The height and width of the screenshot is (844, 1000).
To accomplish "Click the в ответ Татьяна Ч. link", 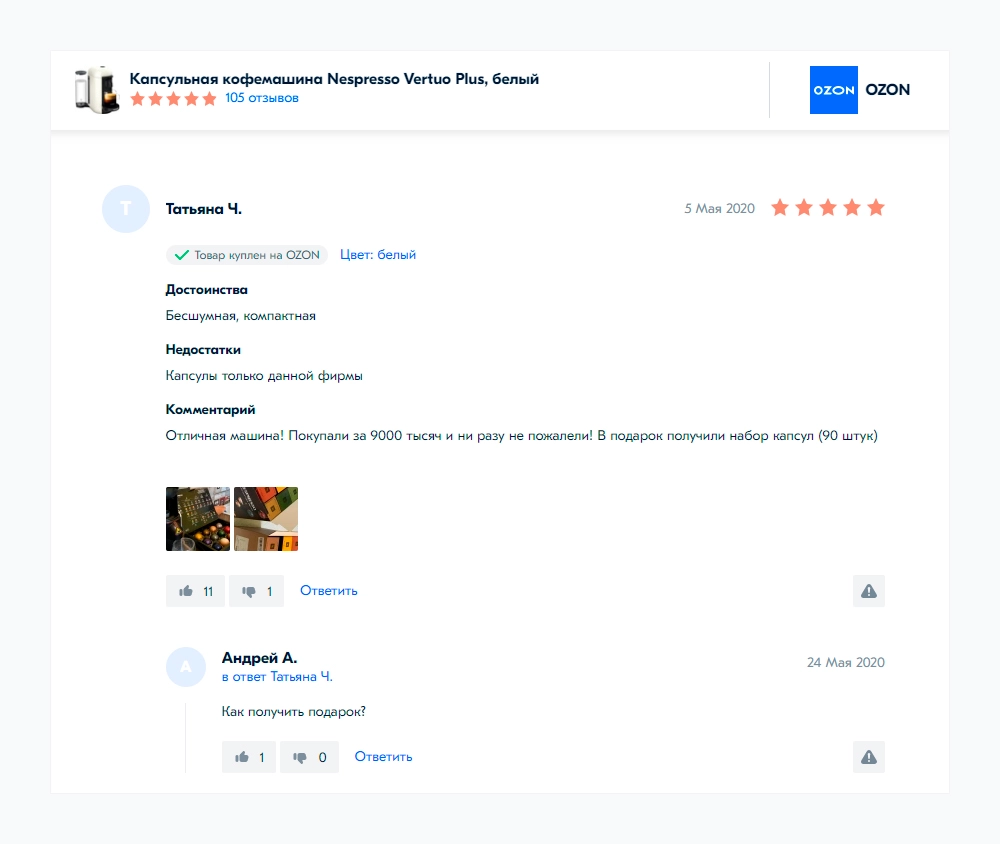I will [277, 677].
